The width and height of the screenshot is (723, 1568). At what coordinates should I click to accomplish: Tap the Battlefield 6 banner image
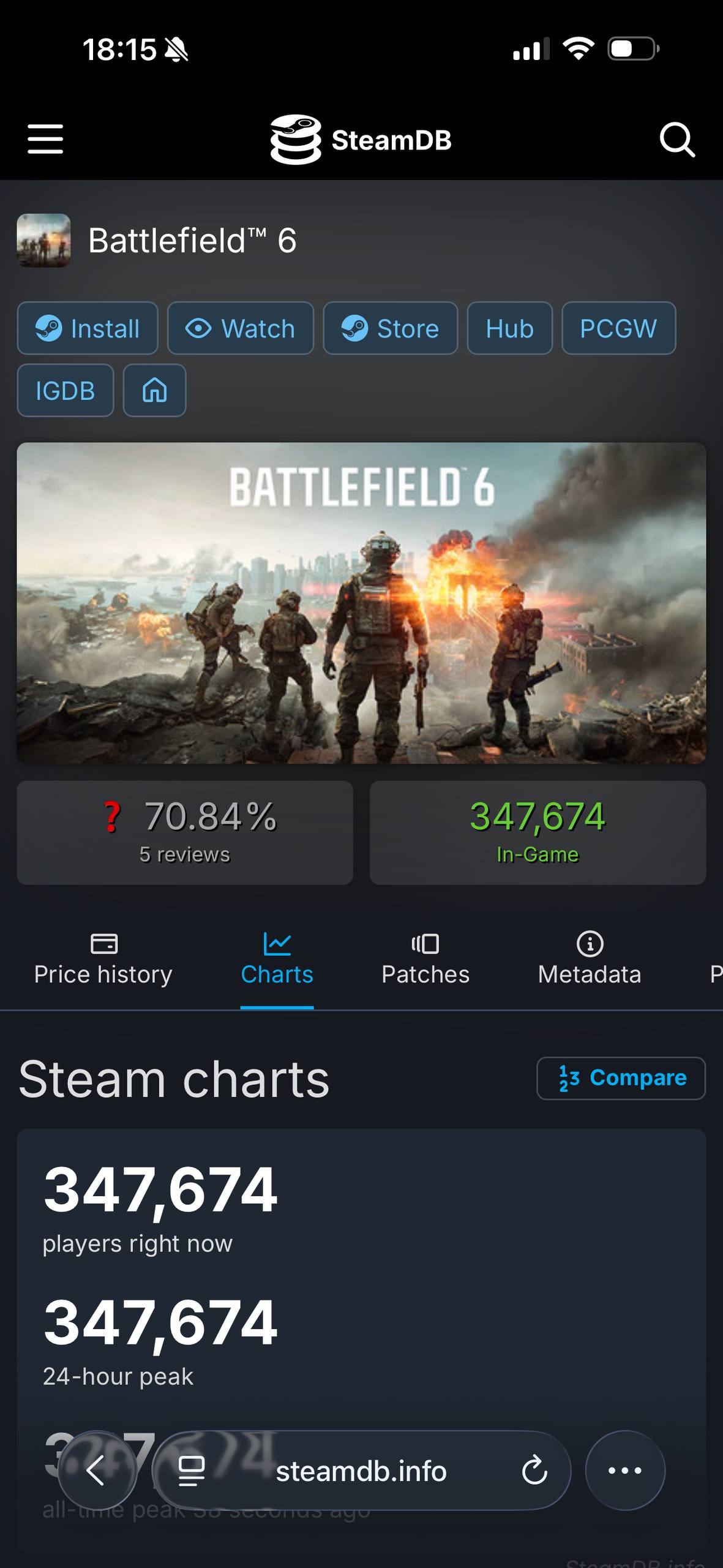tap(361, 603)
